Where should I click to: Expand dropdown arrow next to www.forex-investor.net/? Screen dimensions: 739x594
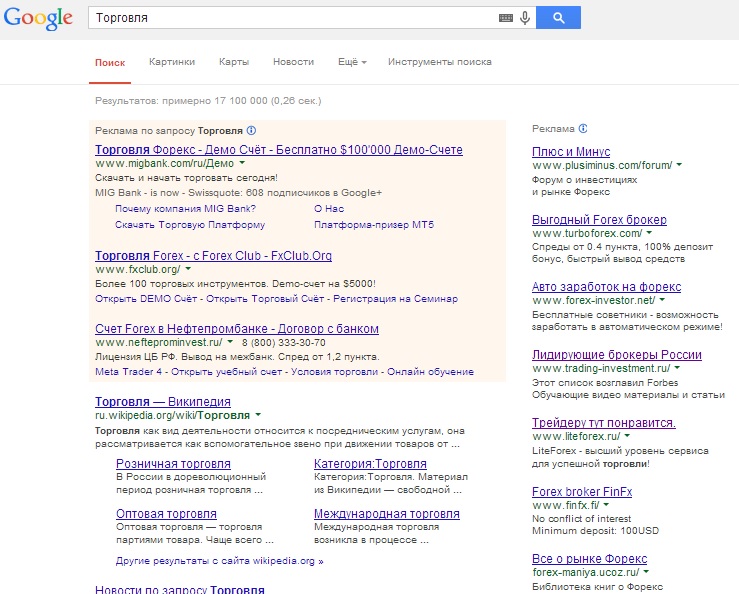point(662,299)
